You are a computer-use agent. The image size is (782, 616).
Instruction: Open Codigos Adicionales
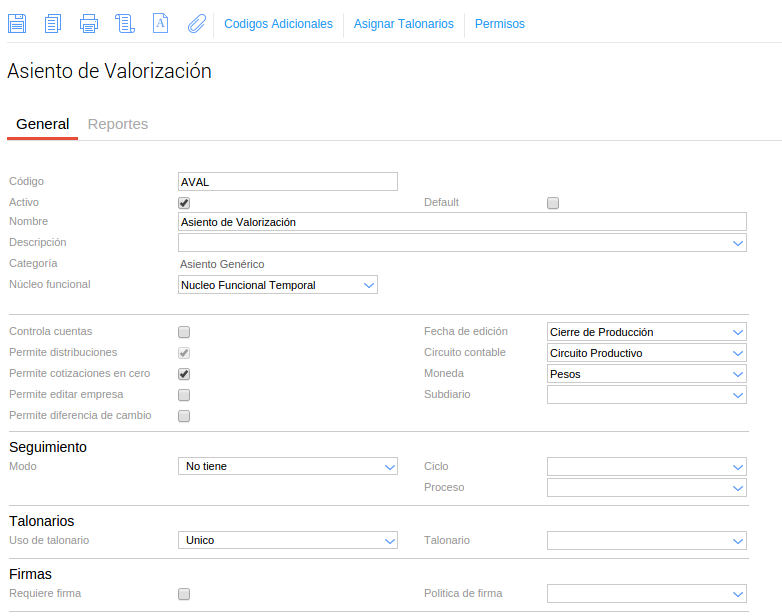point(278,24)
